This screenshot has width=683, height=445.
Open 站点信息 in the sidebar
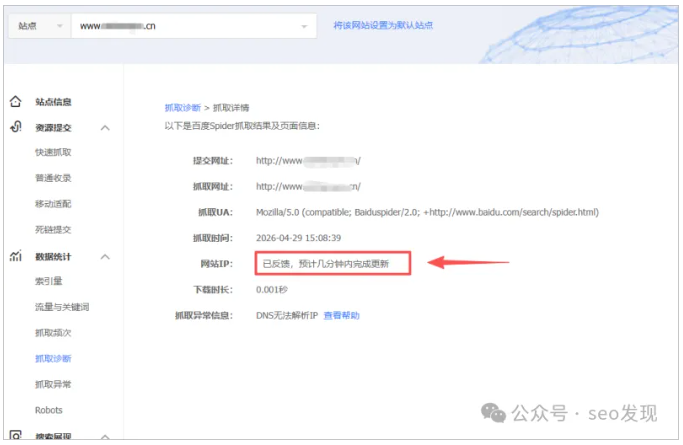click(x=53, y=102)
